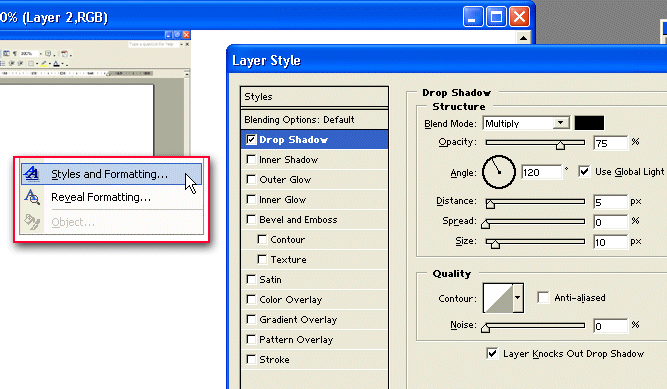This screenshot has height=389, width=667.
Task: Open the Blend Mode Multiply dropdown
Action: tap(526, 123)
